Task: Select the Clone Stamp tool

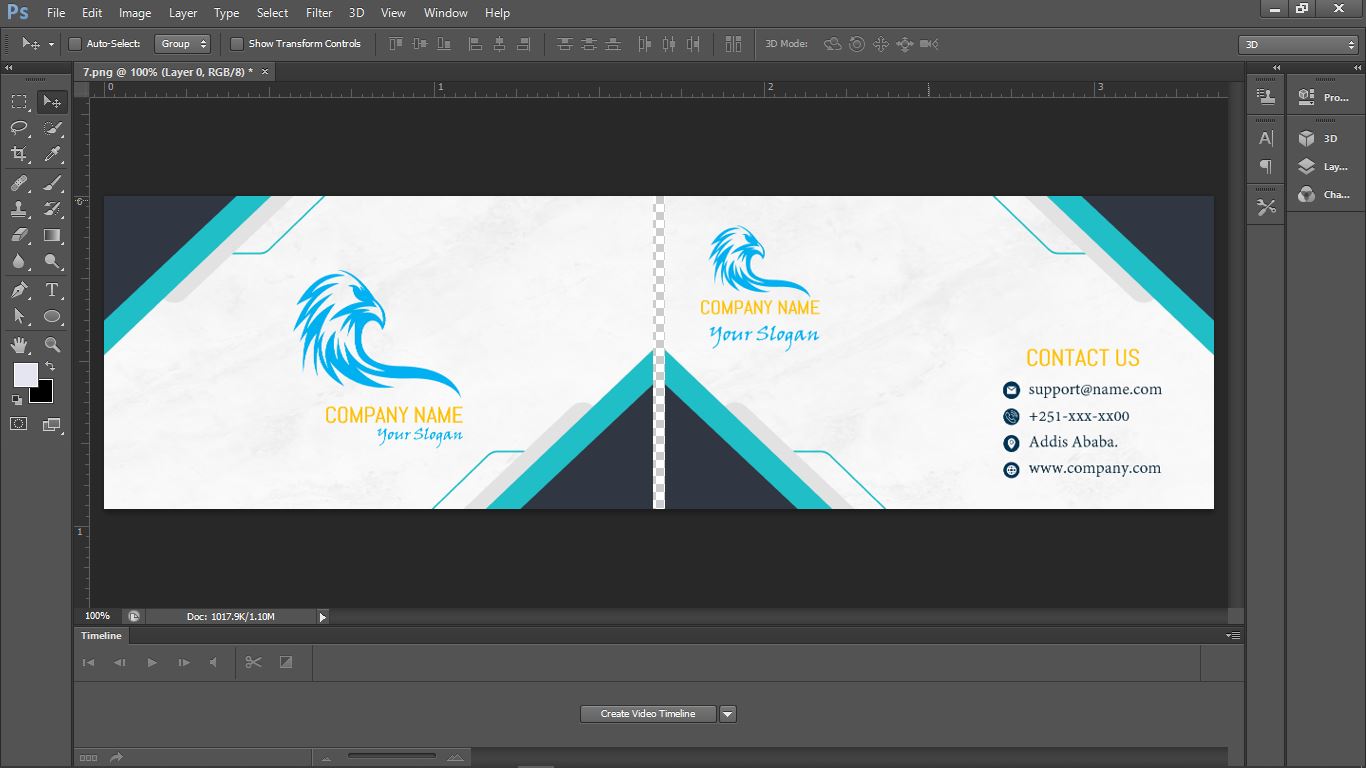Action: 19,209
